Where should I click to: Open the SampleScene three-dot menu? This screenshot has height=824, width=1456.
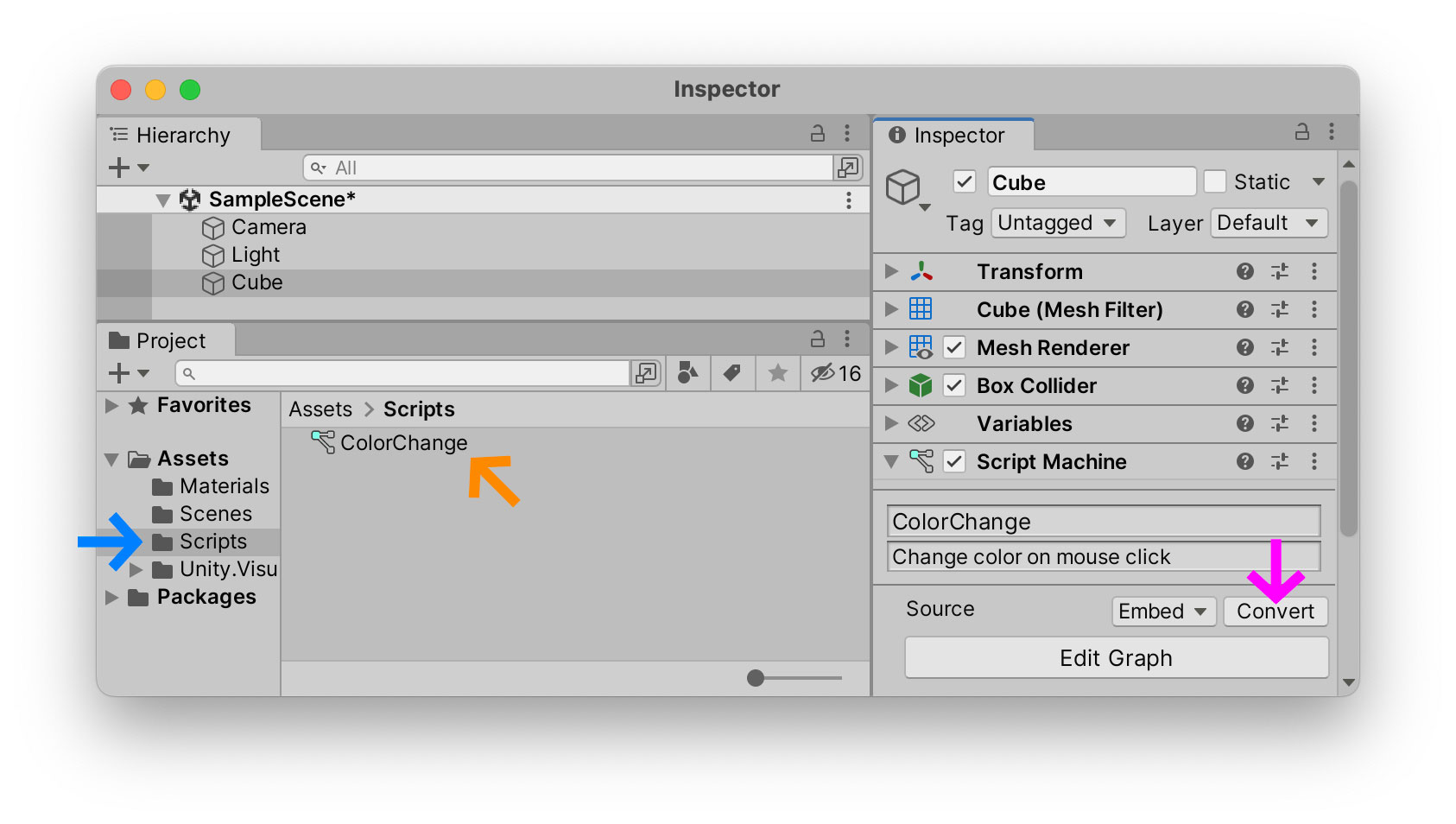coord(849,199)
